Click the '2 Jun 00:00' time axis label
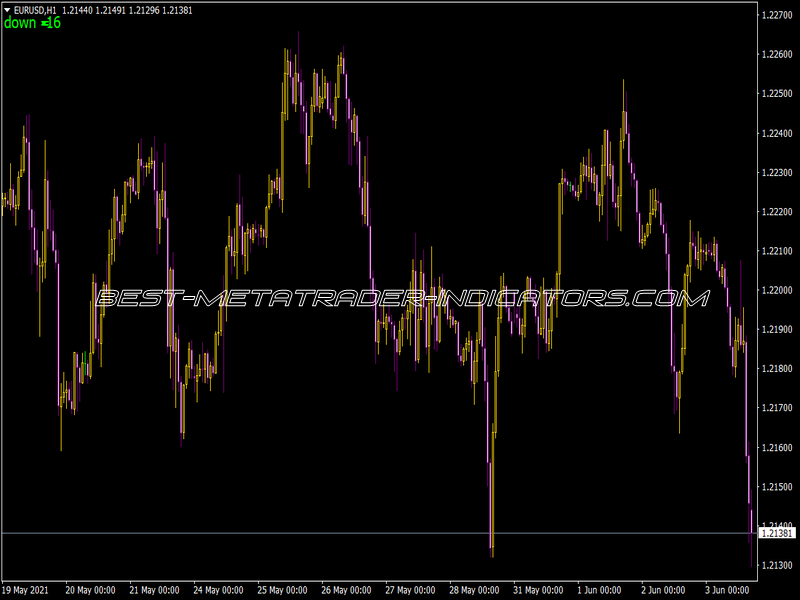This screenshot has height=600, width=800. (663, 590)
